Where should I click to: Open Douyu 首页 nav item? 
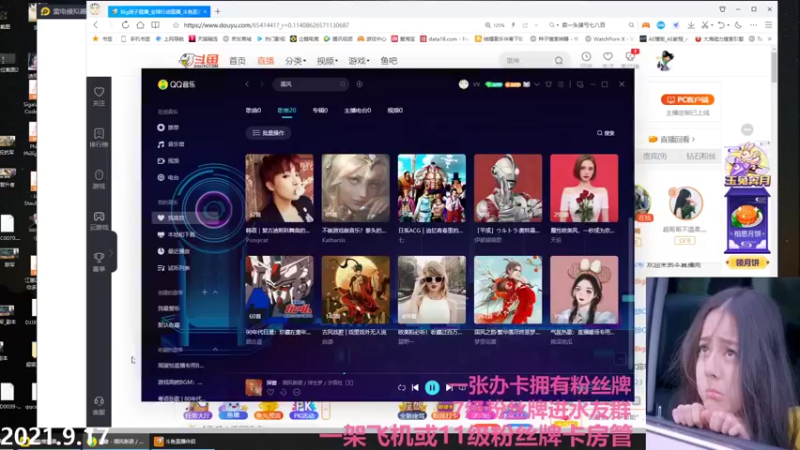237,61
